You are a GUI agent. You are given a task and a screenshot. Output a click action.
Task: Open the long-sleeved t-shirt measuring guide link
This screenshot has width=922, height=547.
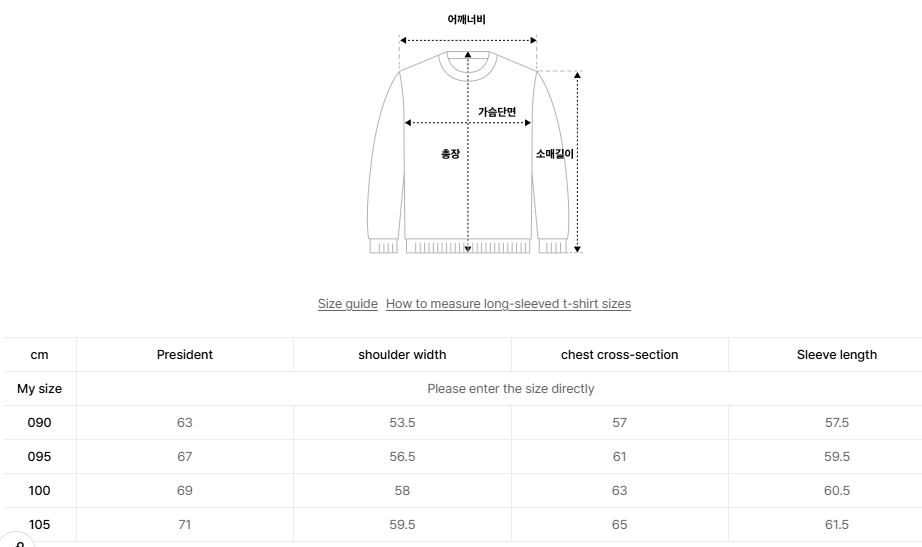(x=508, y=304)
